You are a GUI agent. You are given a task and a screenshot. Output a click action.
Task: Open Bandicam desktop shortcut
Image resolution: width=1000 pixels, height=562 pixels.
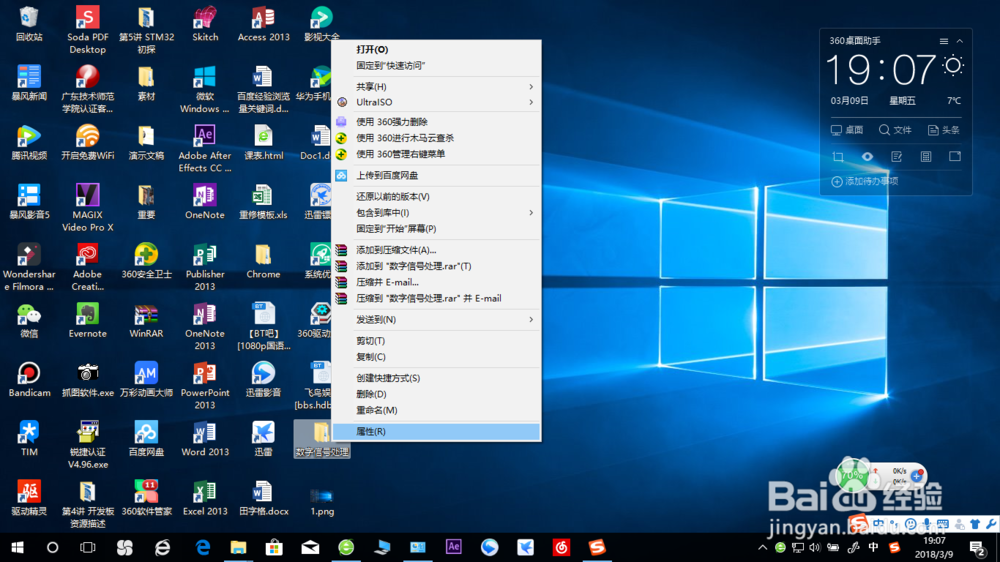[x=29, y=380]
